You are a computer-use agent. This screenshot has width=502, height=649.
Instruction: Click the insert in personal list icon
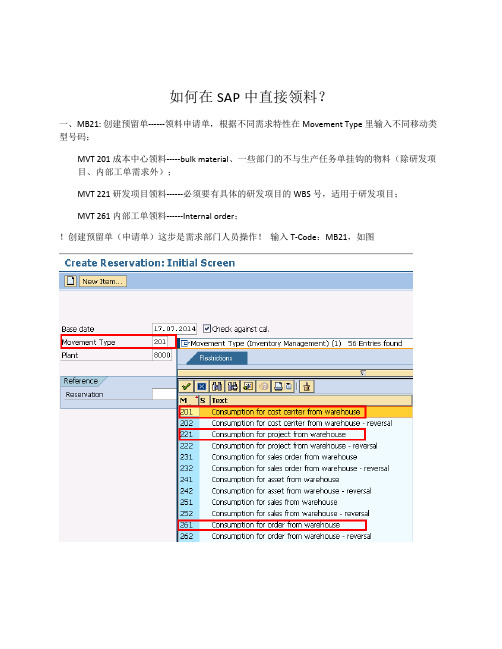click(307, 387)
